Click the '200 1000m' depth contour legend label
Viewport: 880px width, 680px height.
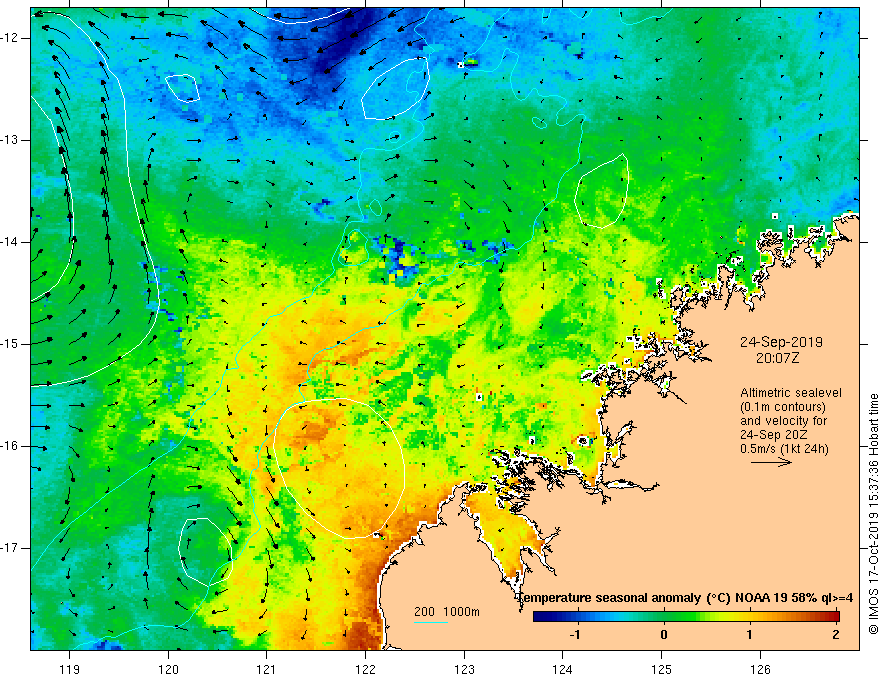[x=447, y=612]
